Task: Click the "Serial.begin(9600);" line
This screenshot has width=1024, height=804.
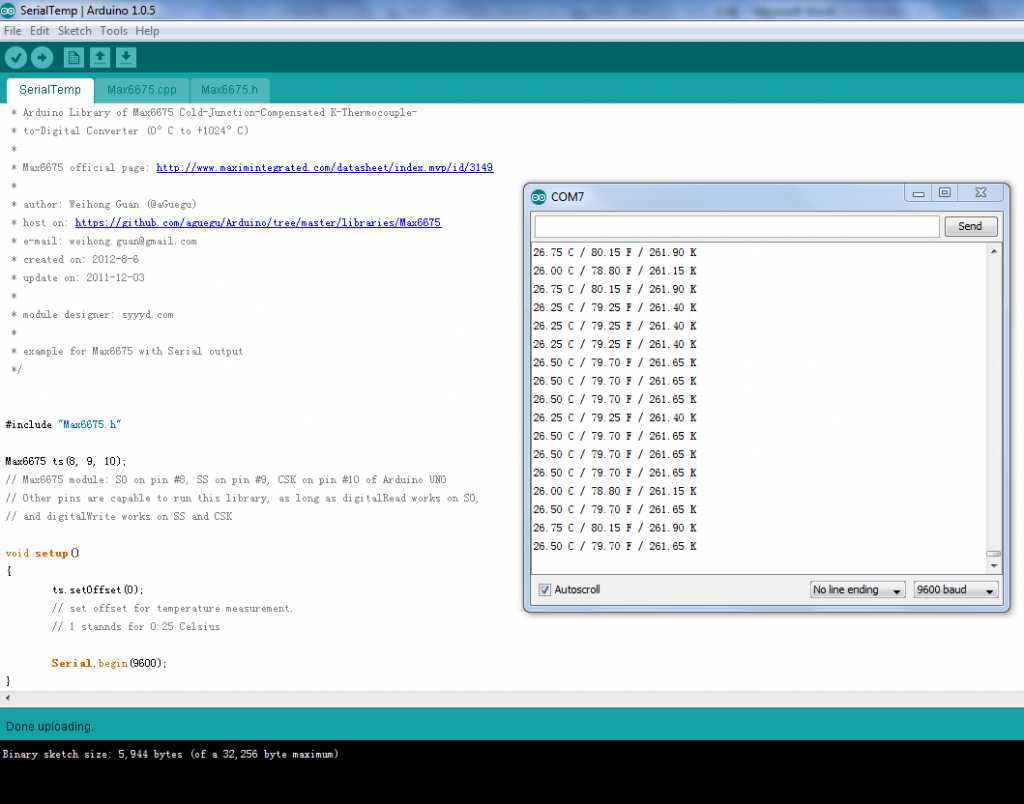Action: click(x=109, y=663)
